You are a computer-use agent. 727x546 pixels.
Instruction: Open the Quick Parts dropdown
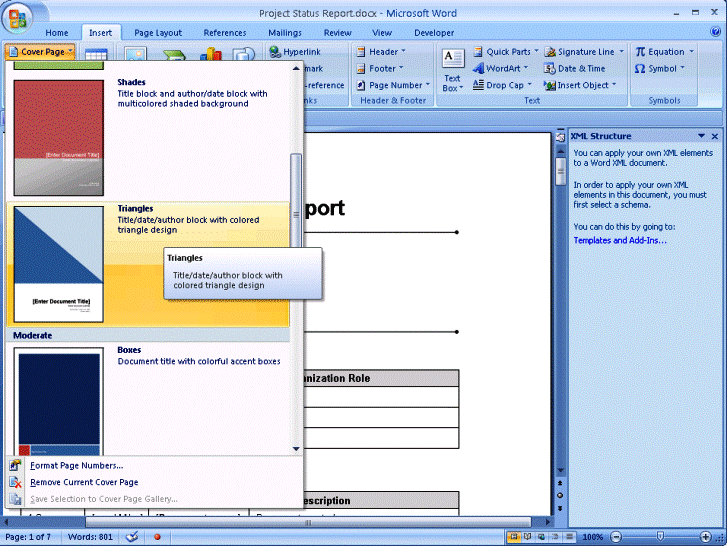[506, 52]
